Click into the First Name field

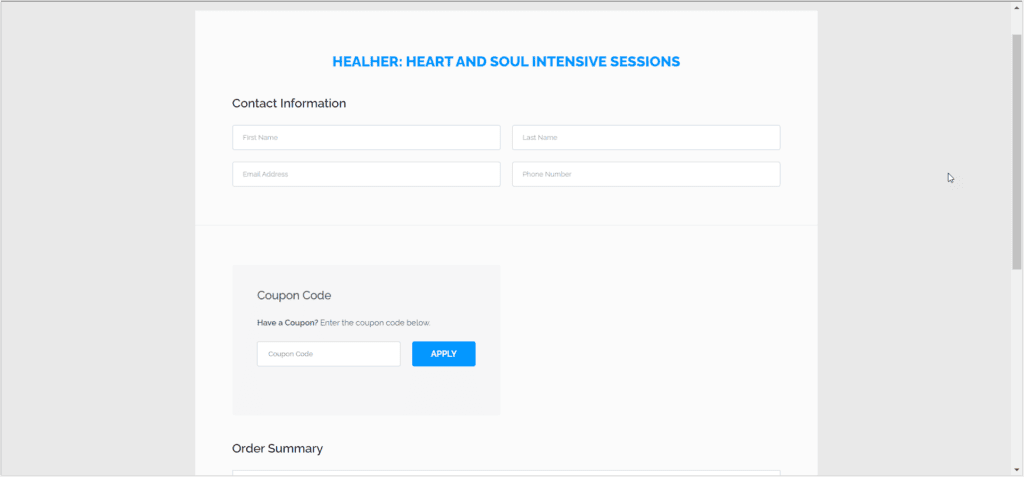tap(366, 138)
